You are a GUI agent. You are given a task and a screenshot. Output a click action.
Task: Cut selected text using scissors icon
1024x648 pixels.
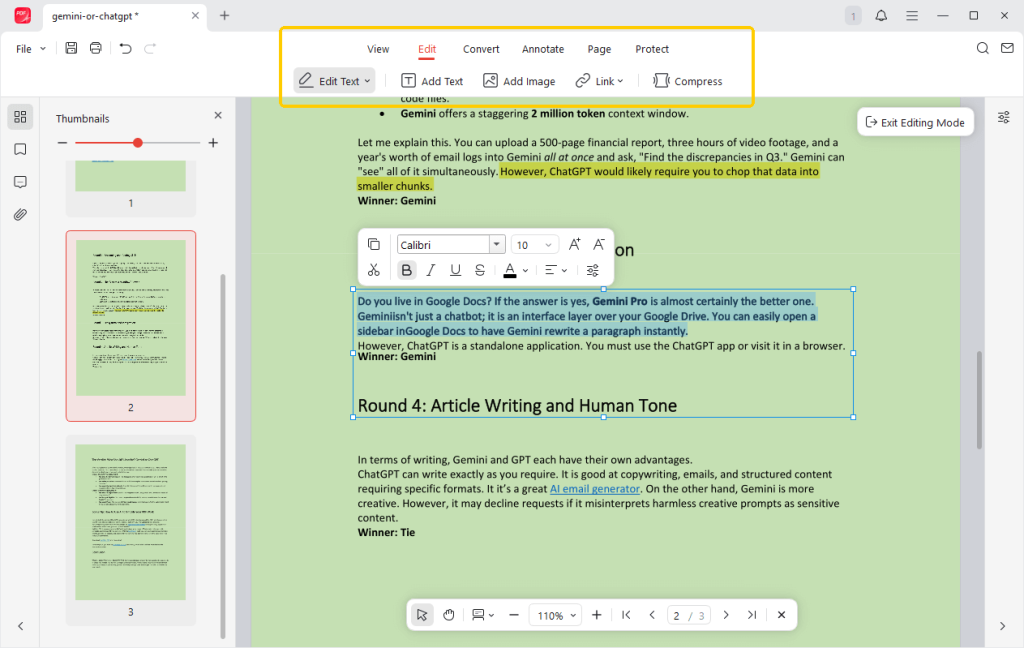click(374, 270)
